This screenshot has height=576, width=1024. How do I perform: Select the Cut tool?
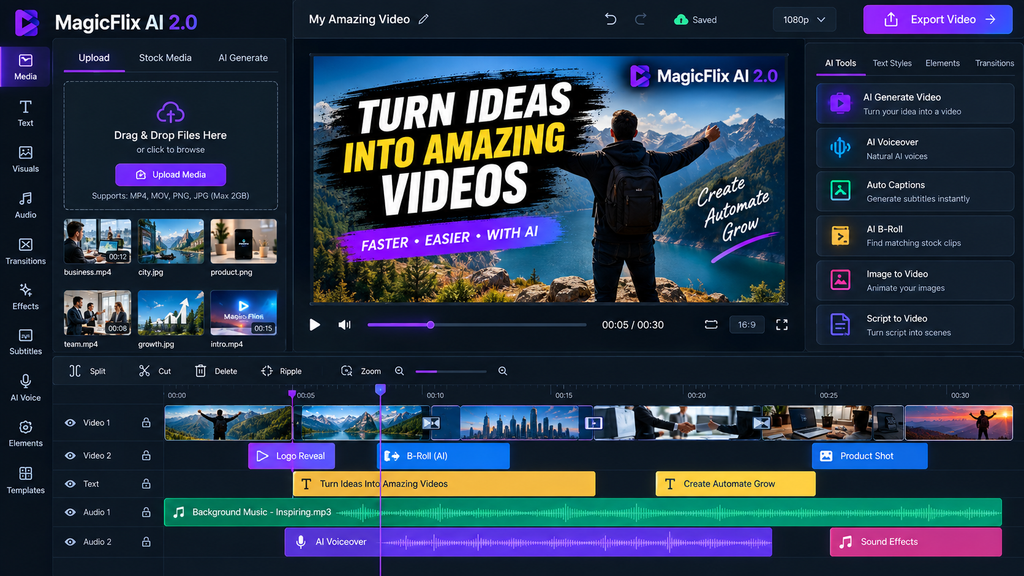coord(155,371)
